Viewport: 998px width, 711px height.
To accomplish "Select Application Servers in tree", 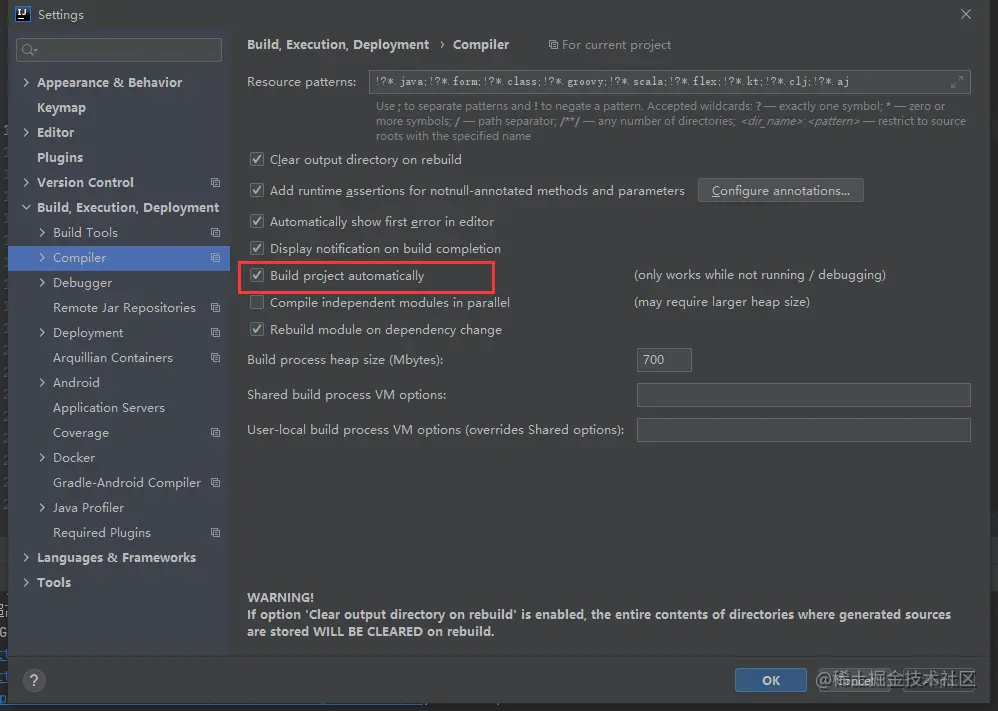I will click(109, 408).
